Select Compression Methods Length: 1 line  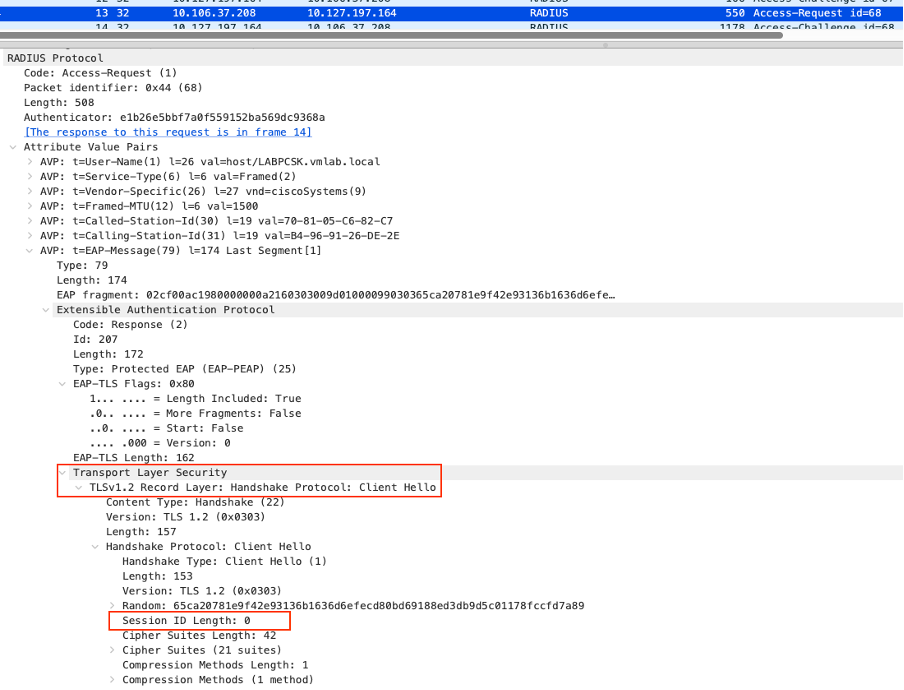click(215, 665)
